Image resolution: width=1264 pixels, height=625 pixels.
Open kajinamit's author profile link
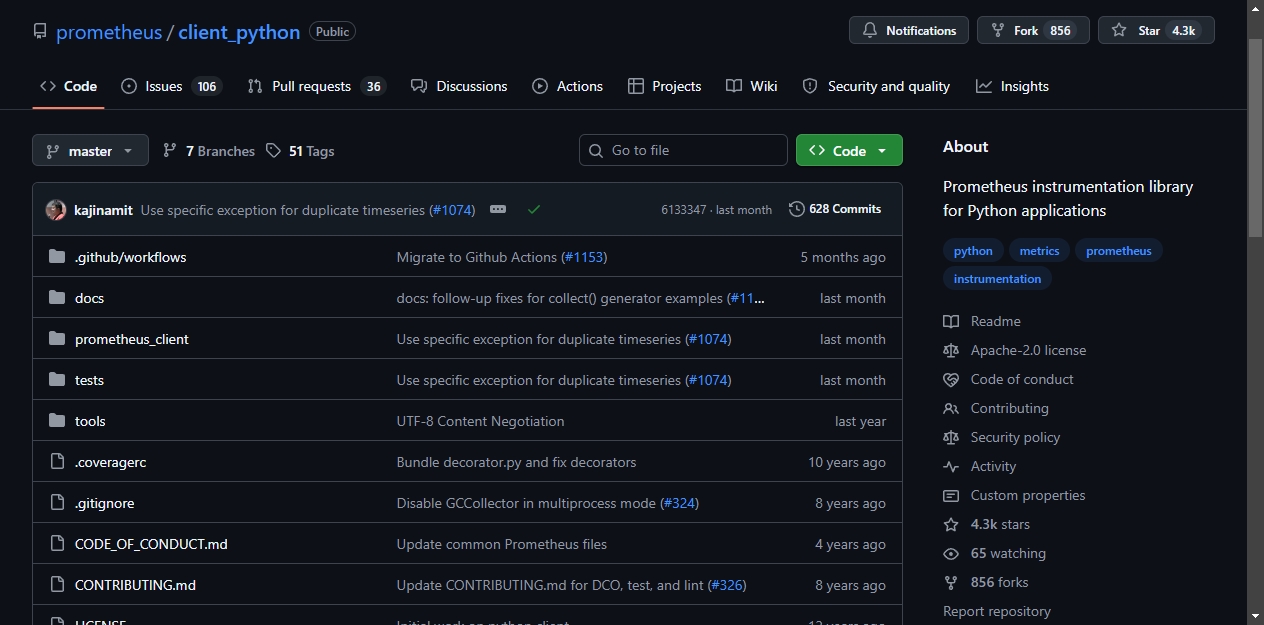[103, 210]
